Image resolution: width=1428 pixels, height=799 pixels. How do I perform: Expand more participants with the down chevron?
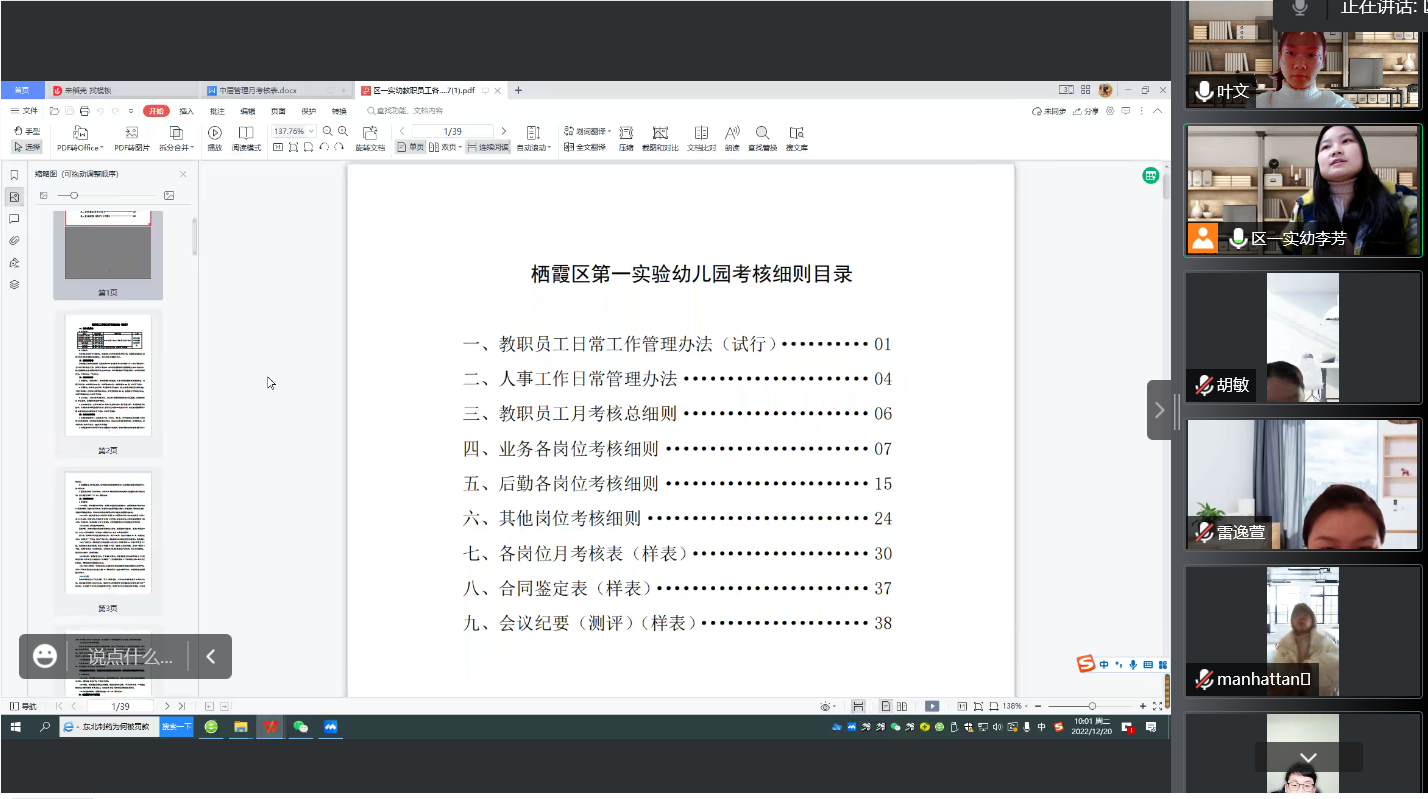tap(1308, 758)
